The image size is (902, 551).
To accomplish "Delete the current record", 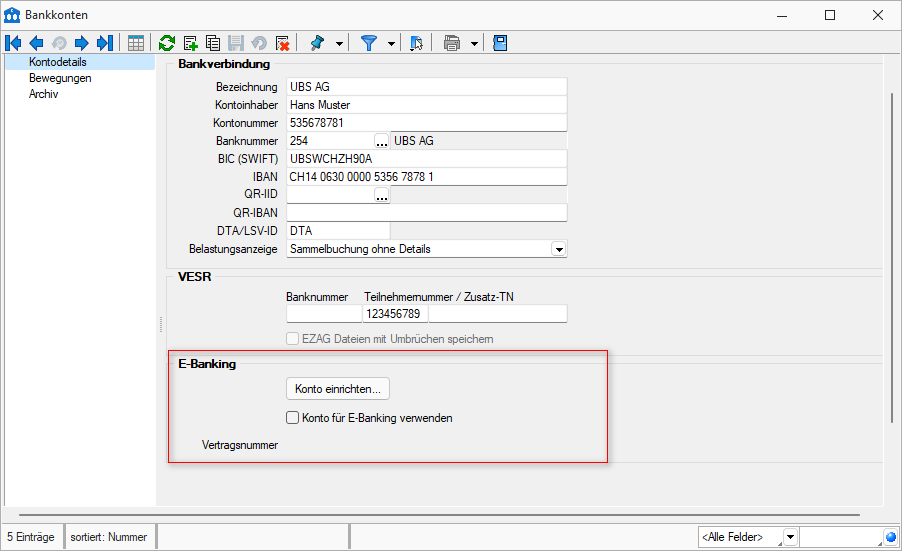I will pos(282,43).
